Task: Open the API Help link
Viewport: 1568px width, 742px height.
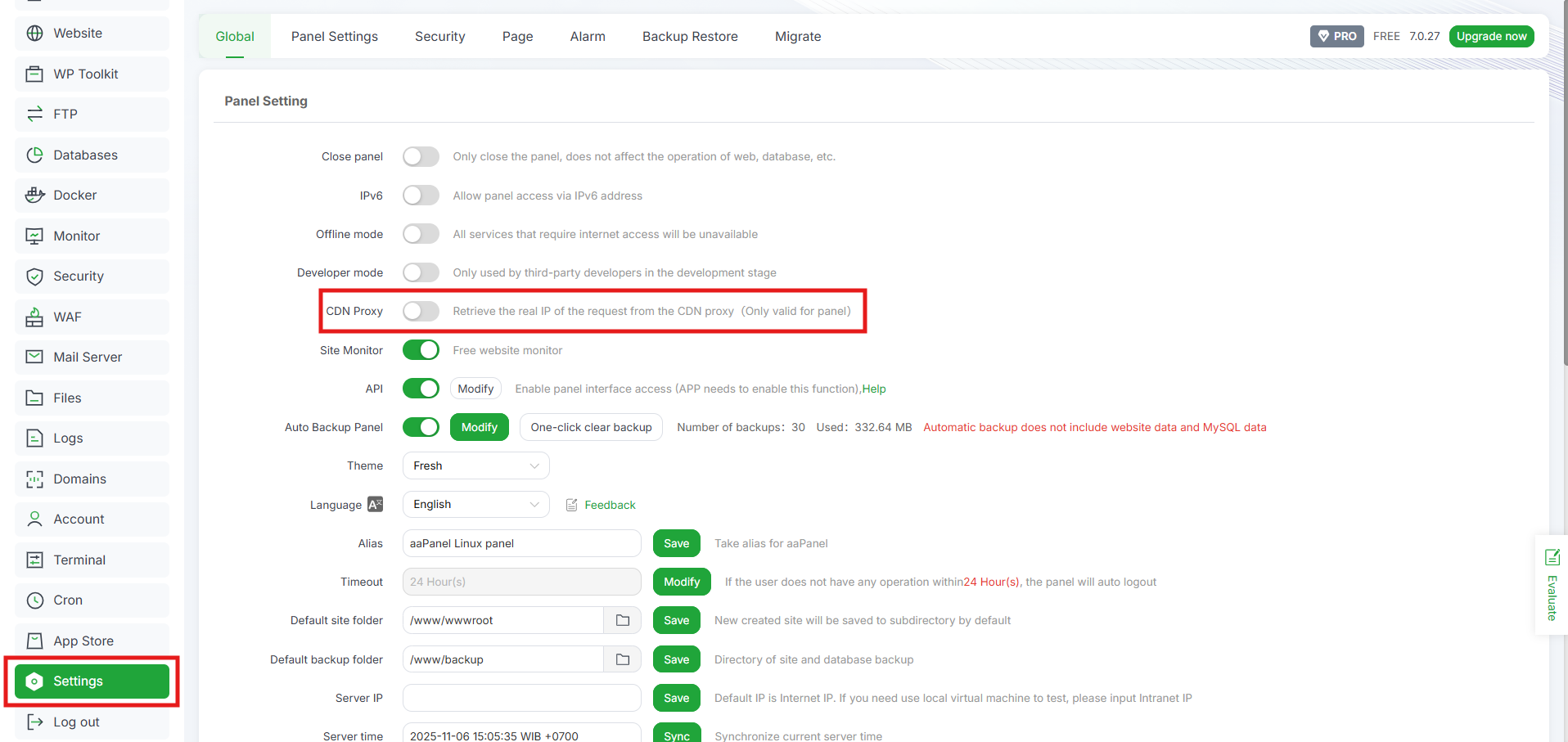Action: pos(874,389)
